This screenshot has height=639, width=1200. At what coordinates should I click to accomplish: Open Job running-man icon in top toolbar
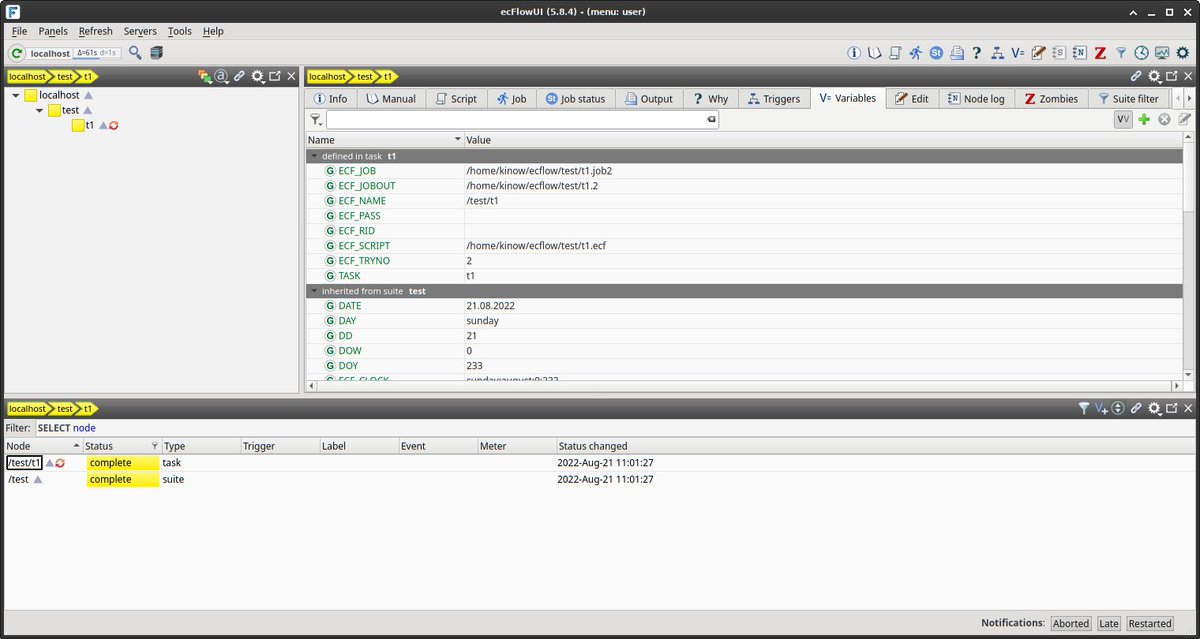915,53
